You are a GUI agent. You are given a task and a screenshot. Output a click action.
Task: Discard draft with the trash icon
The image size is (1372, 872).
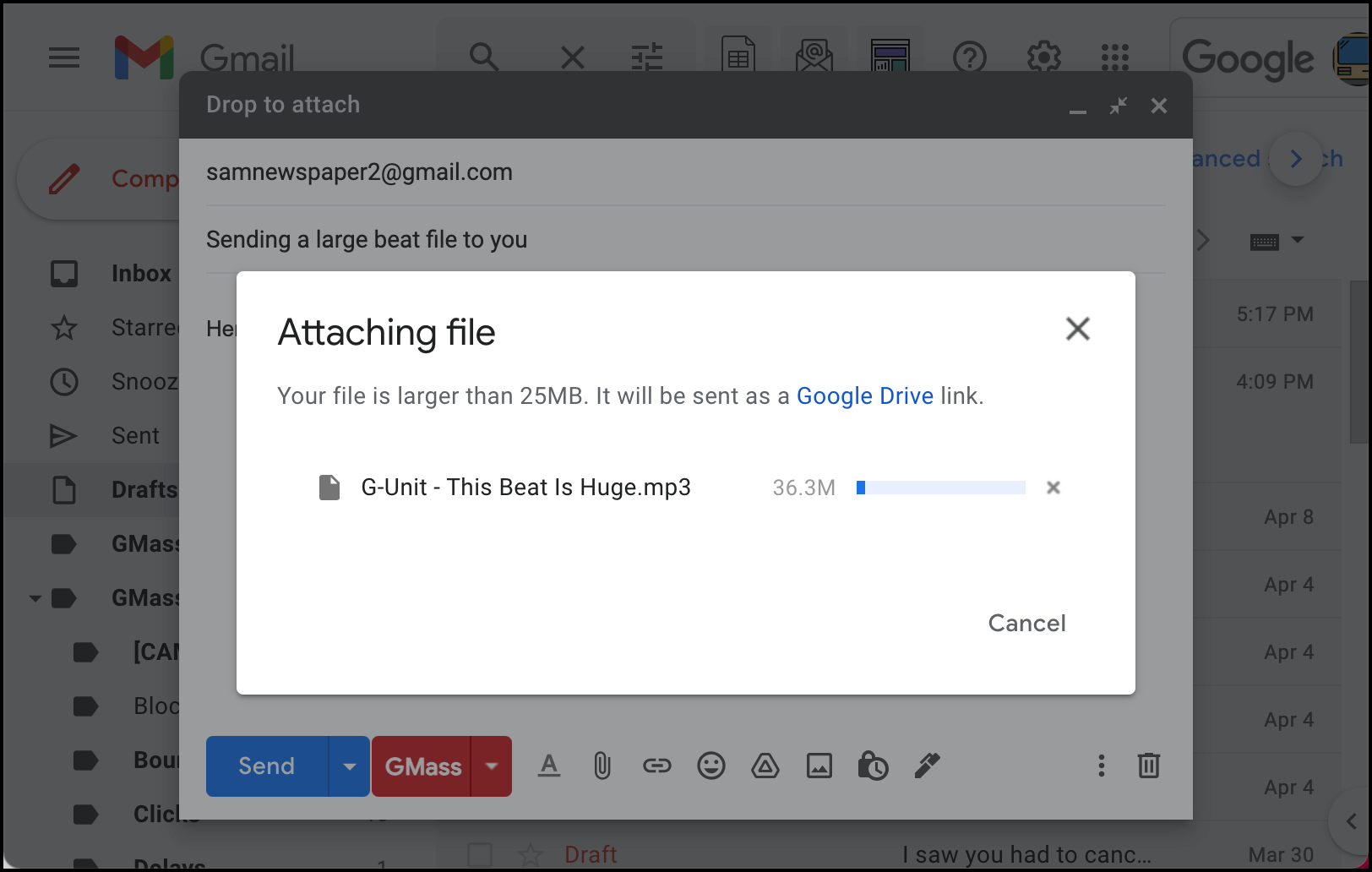tap(1149, 766)
